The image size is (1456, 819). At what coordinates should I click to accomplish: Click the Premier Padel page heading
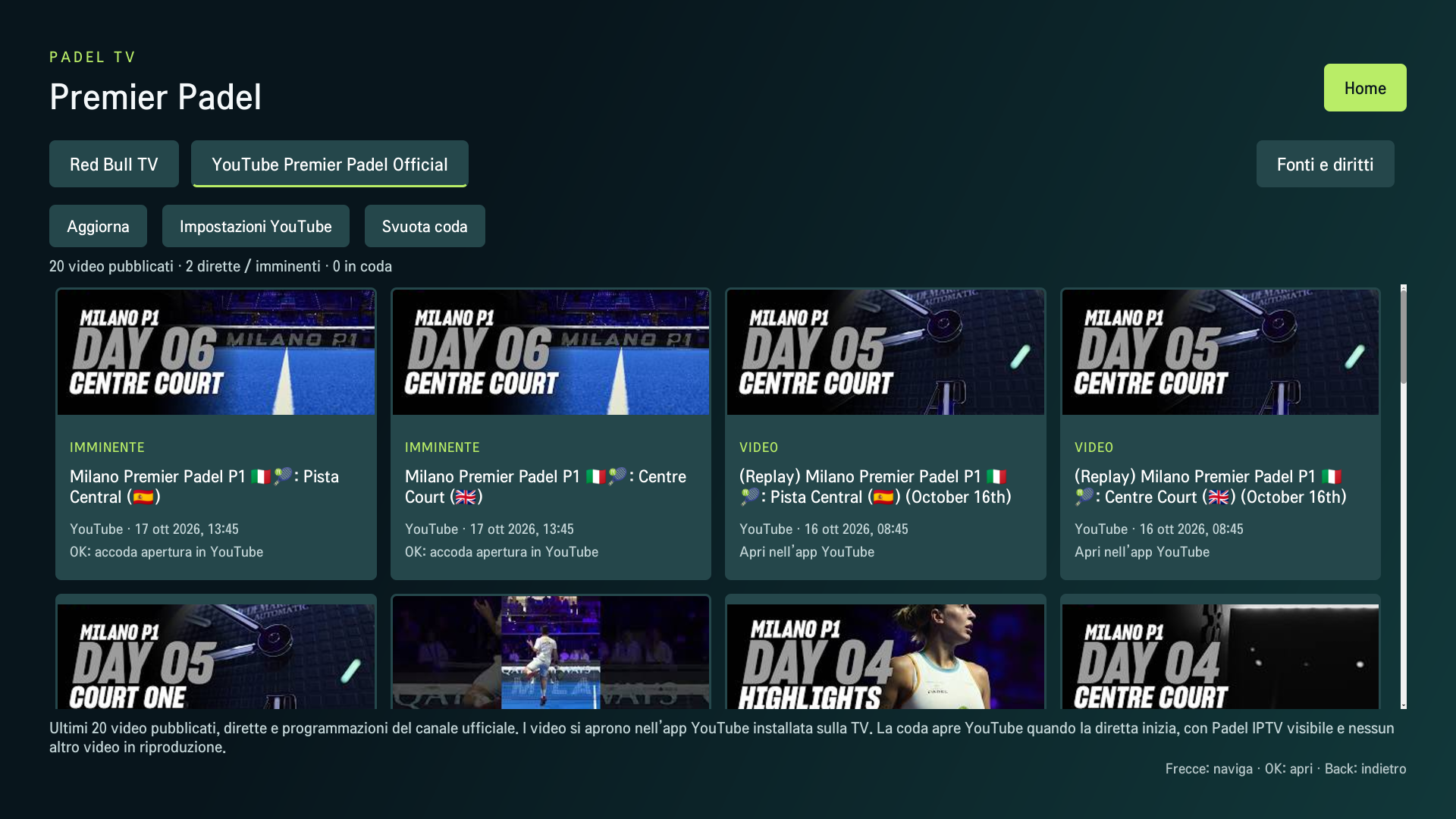point(155,97)
